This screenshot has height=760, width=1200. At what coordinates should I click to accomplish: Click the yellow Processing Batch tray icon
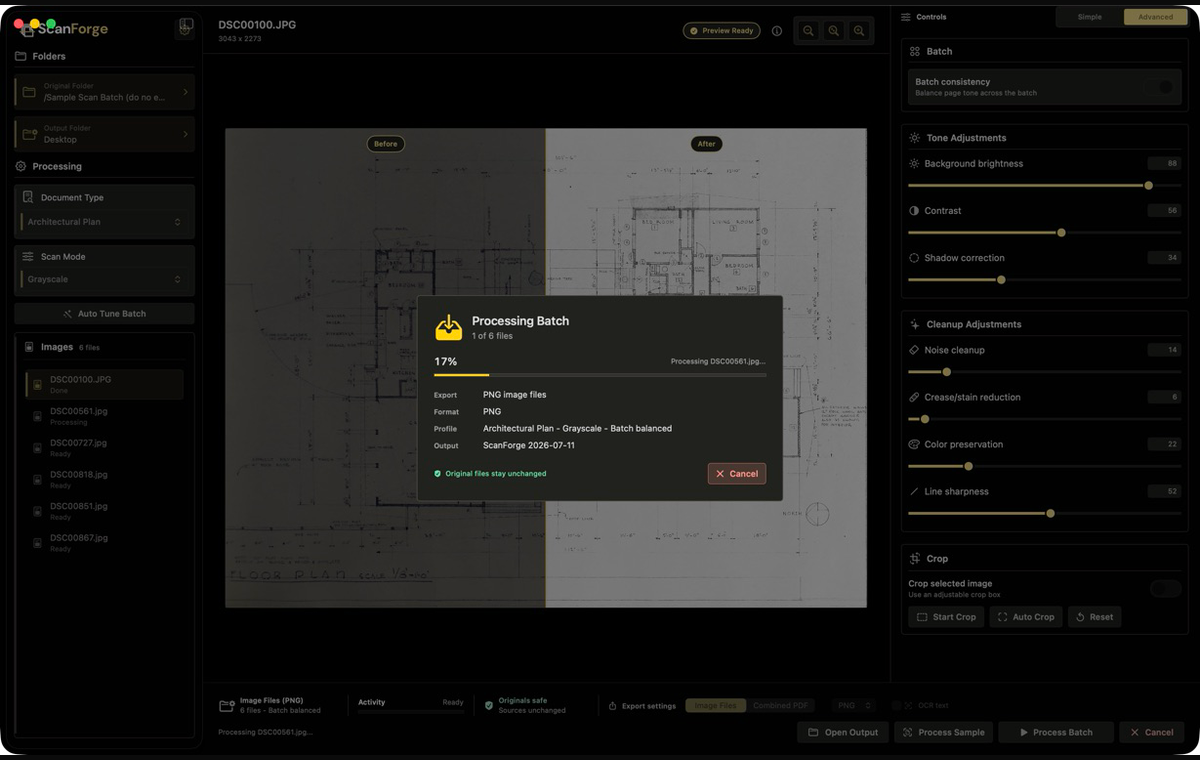tap(449, 327)
